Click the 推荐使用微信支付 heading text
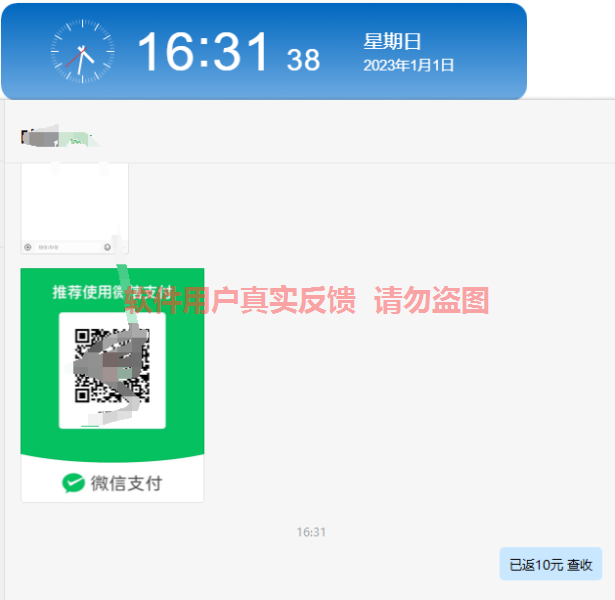The width and height of the screenshot is (615, 600). pos(113,292)
